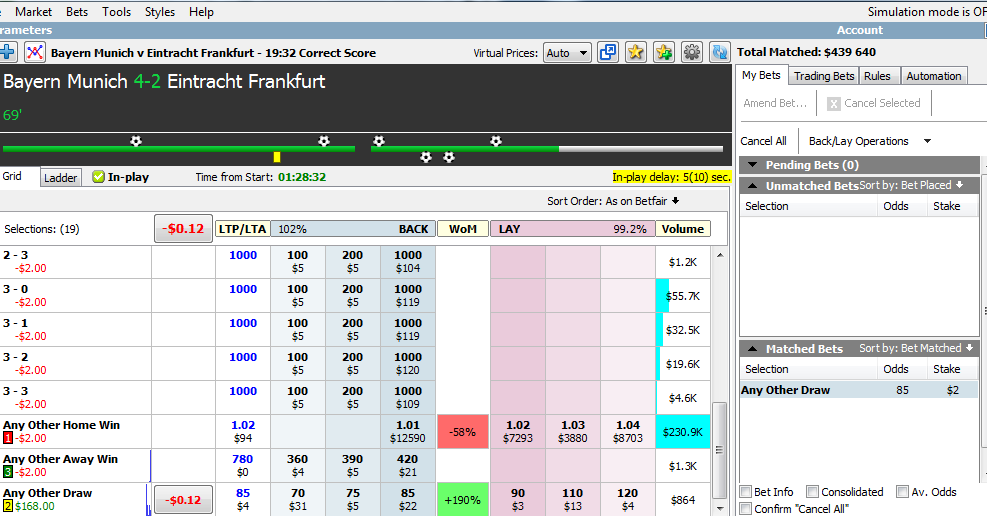This screenshot has width=987, height=516.
Task: Collapse the Unmatched Bets section
Action: (x=752, y=186)
